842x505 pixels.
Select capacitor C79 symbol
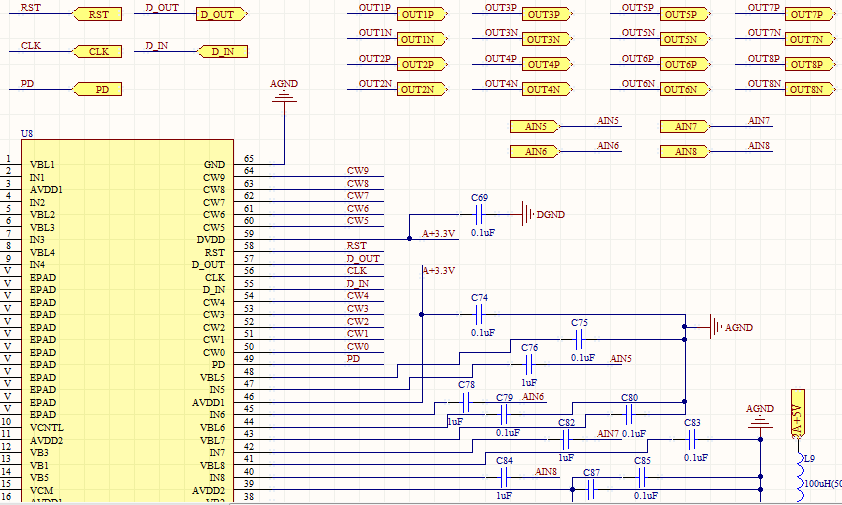[504, 414]
